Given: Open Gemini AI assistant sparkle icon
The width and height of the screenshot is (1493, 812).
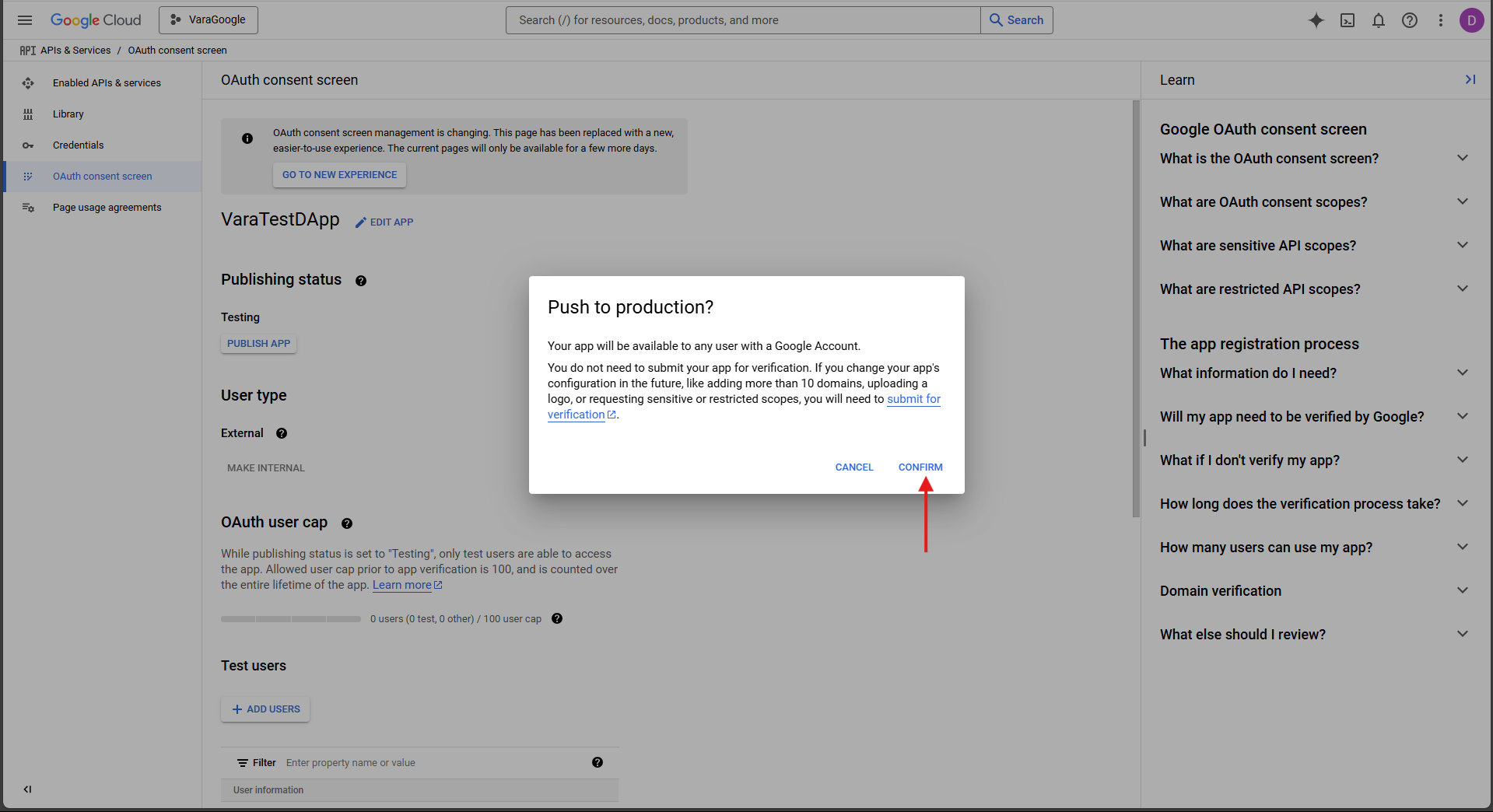Looking at the screenshot, I should pyautogui.click(x=1316, y=20).
